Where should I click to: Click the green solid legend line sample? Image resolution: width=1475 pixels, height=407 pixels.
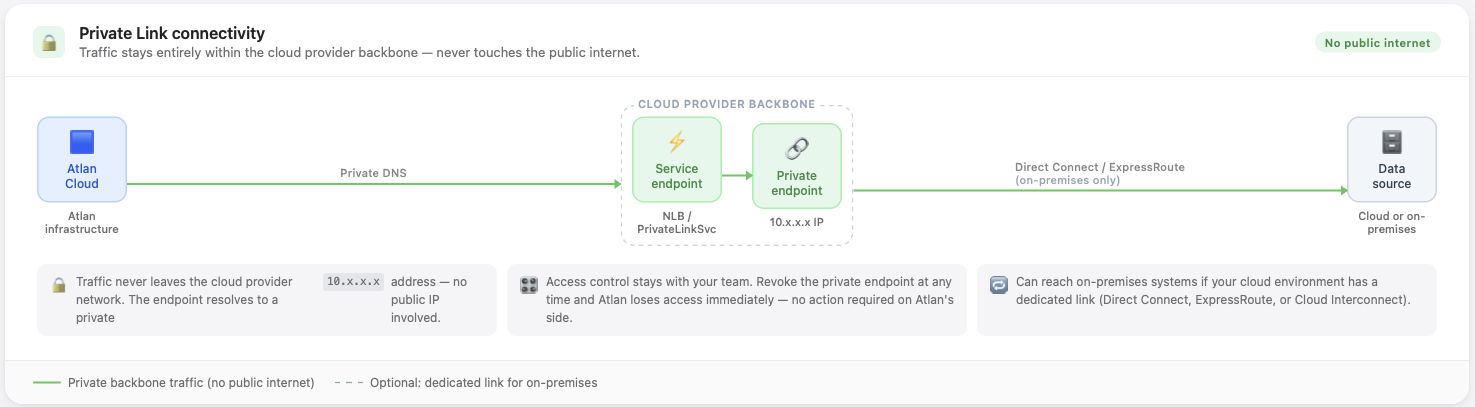click(x=46, y=383)
